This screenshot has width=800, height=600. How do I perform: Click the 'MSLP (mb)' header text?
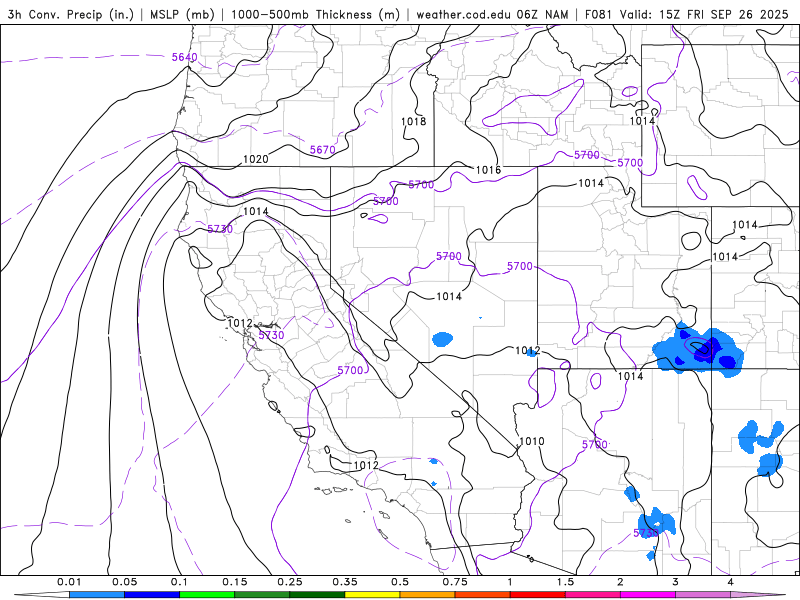click(183, 14)
